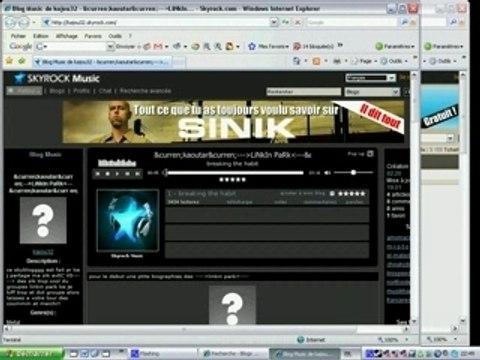Click the popup blocker bloqué(s) icon

[x=296, y=46]
